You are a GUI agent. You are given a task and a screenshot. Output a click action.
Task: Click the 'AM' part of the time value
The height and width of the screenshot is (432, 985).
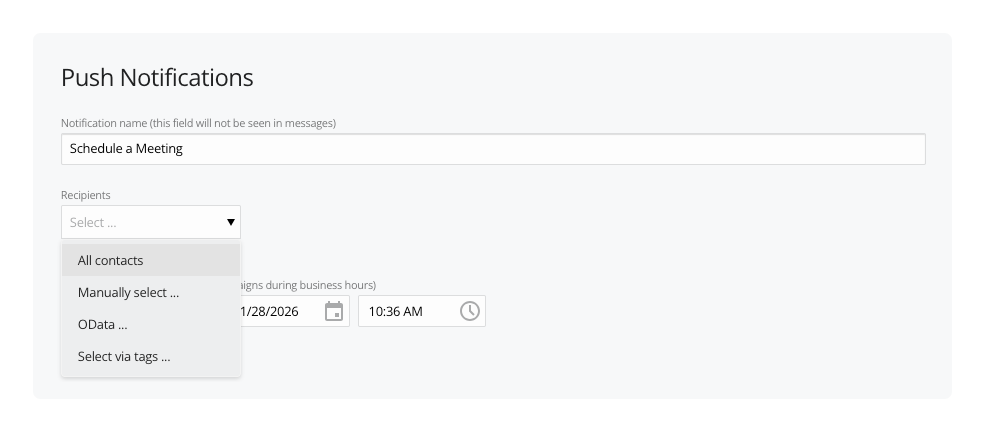(413, 312)
